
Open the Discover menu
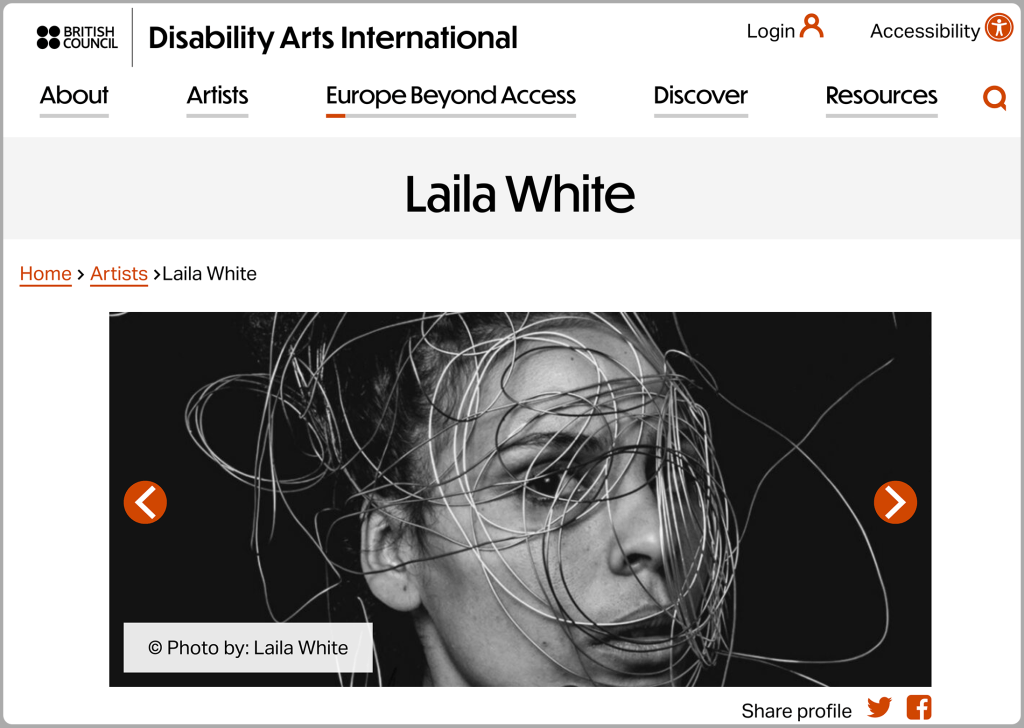pyautogui.click(x=701, y=96)
